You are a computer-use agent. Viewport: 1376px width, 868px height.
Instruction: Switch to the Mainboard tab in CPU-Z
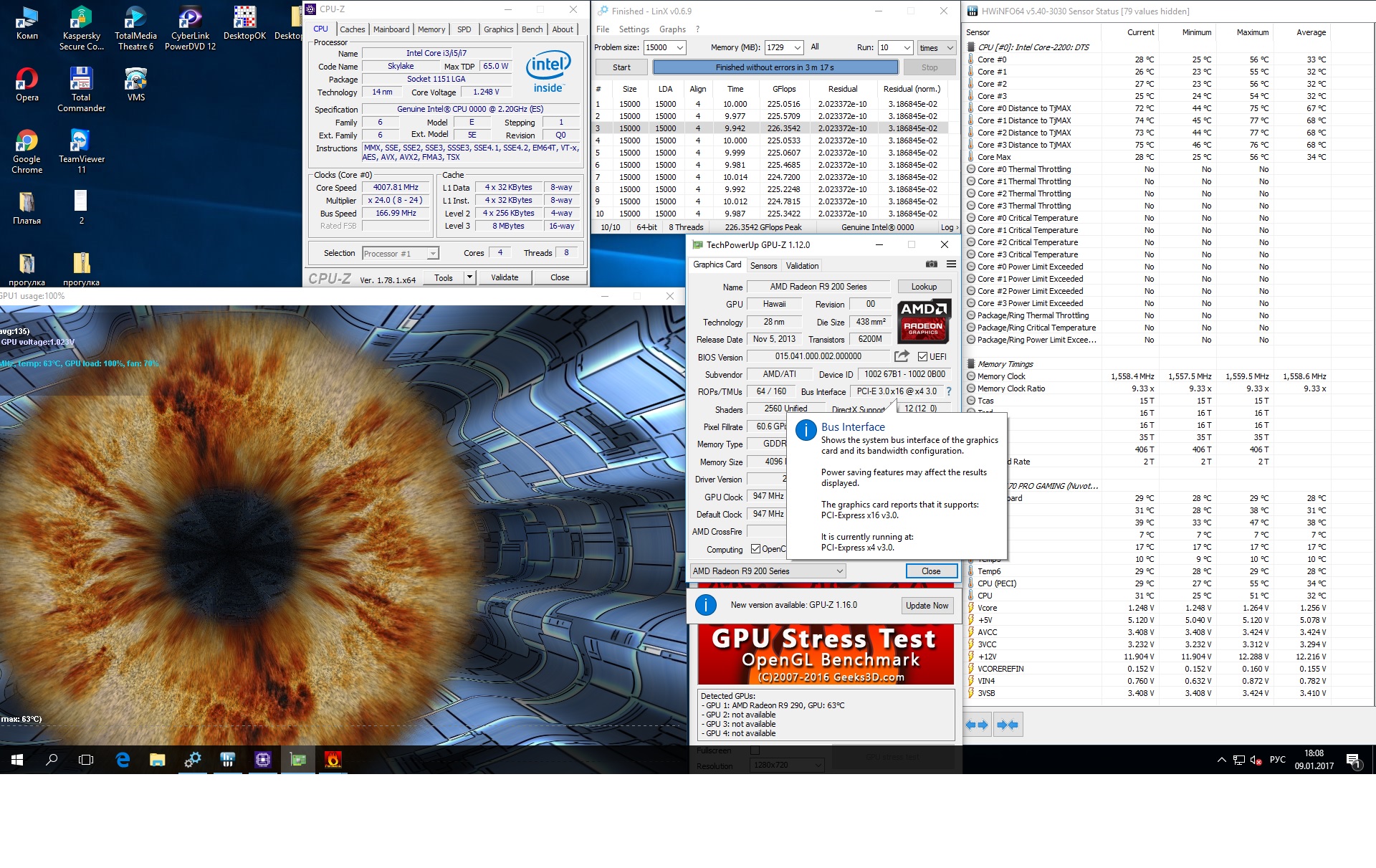(x=391, y=29)
